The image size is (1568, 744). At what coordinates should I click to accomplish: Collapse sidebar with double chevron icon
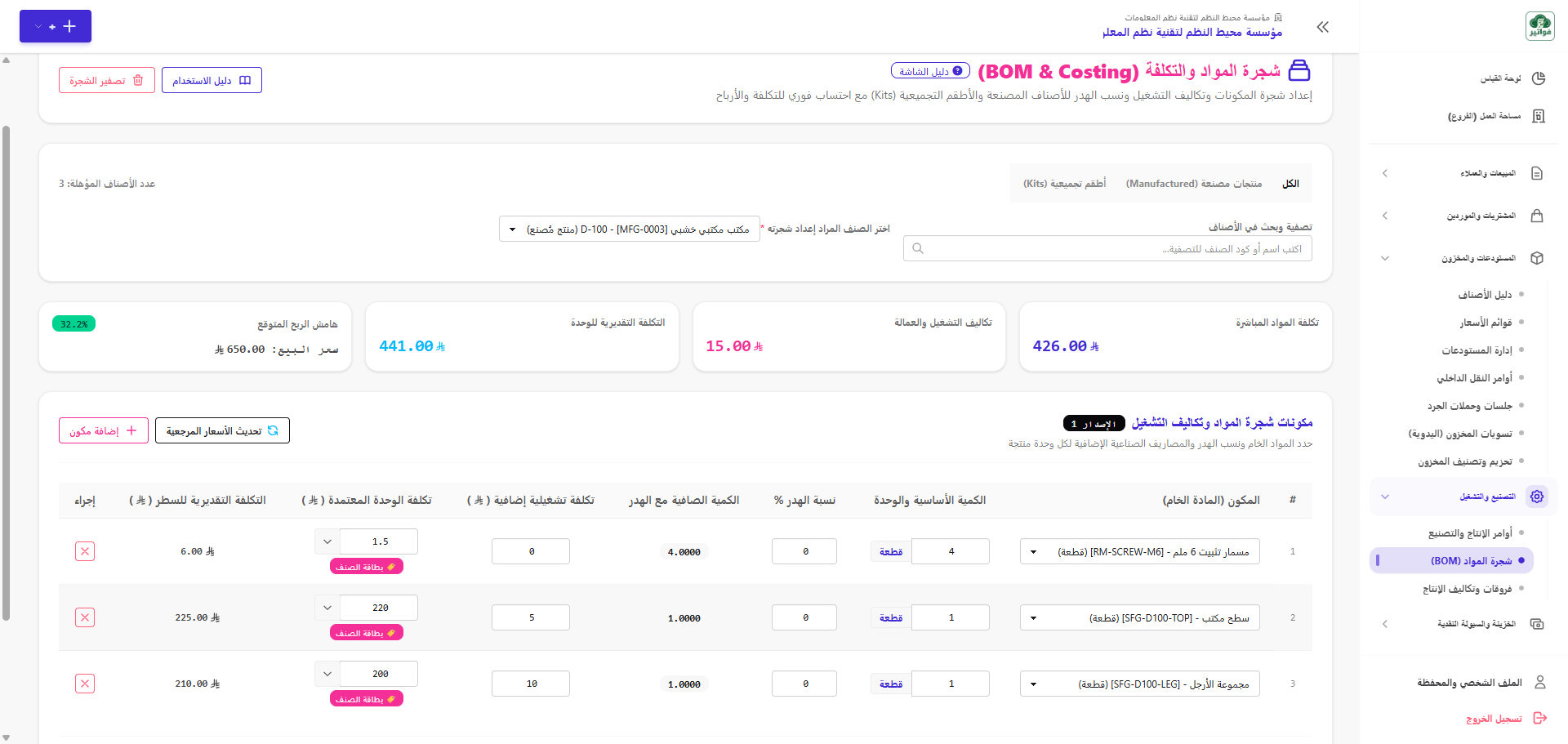(1323, 27)
